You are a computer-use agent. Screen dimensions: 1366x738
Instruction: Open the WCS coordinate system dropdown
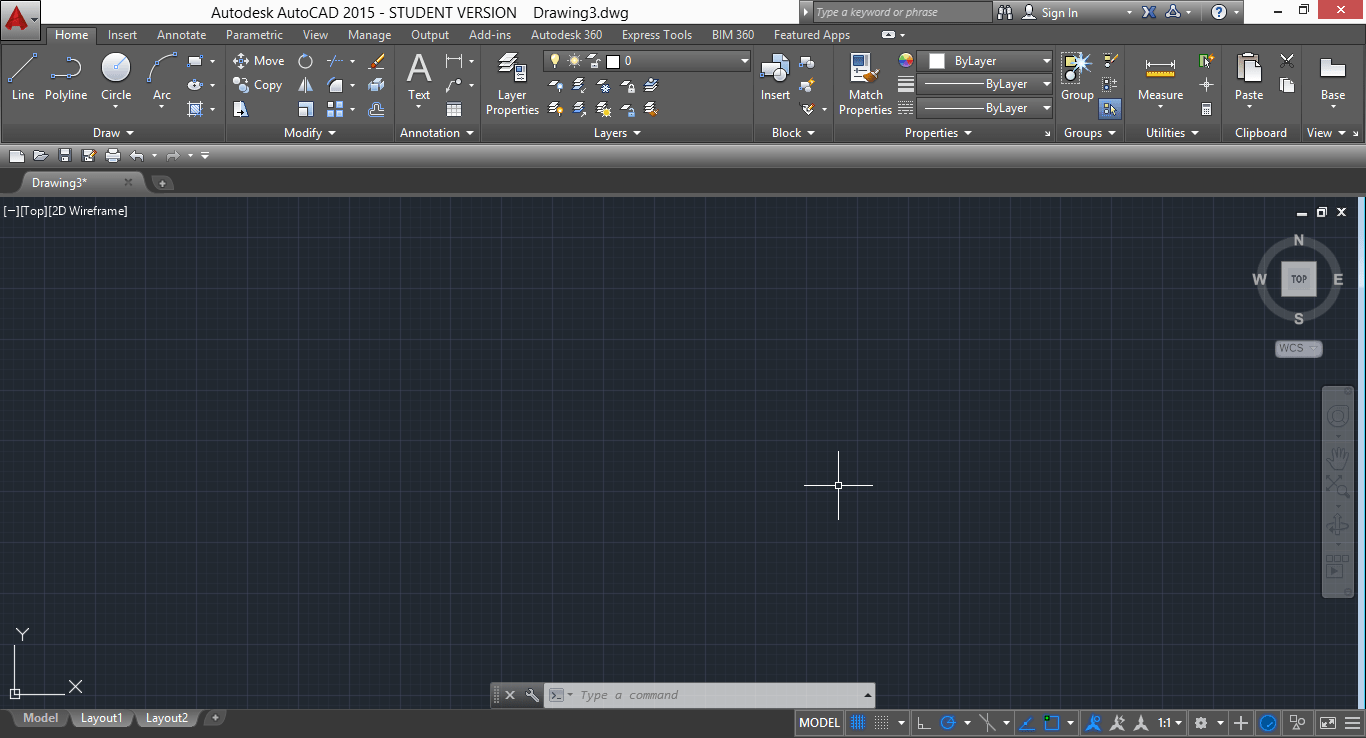click(1299, 348)
